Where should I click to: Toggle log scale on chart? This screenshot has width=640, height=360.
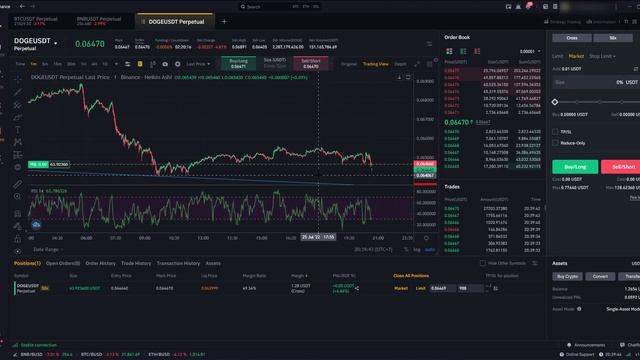click(417, 249)
